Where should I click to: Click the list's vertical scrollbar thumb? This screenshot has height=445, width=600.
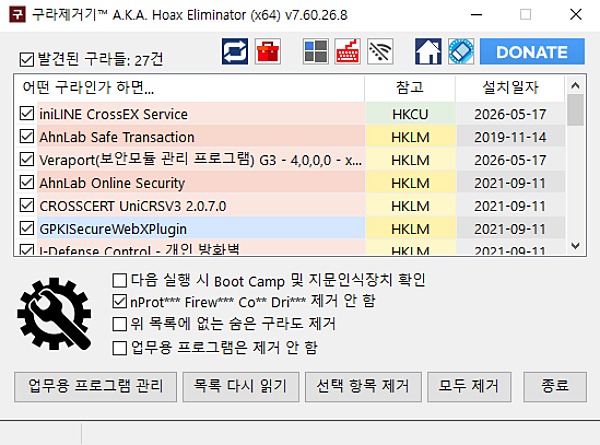pyautogui.click(x=575, y=110)
